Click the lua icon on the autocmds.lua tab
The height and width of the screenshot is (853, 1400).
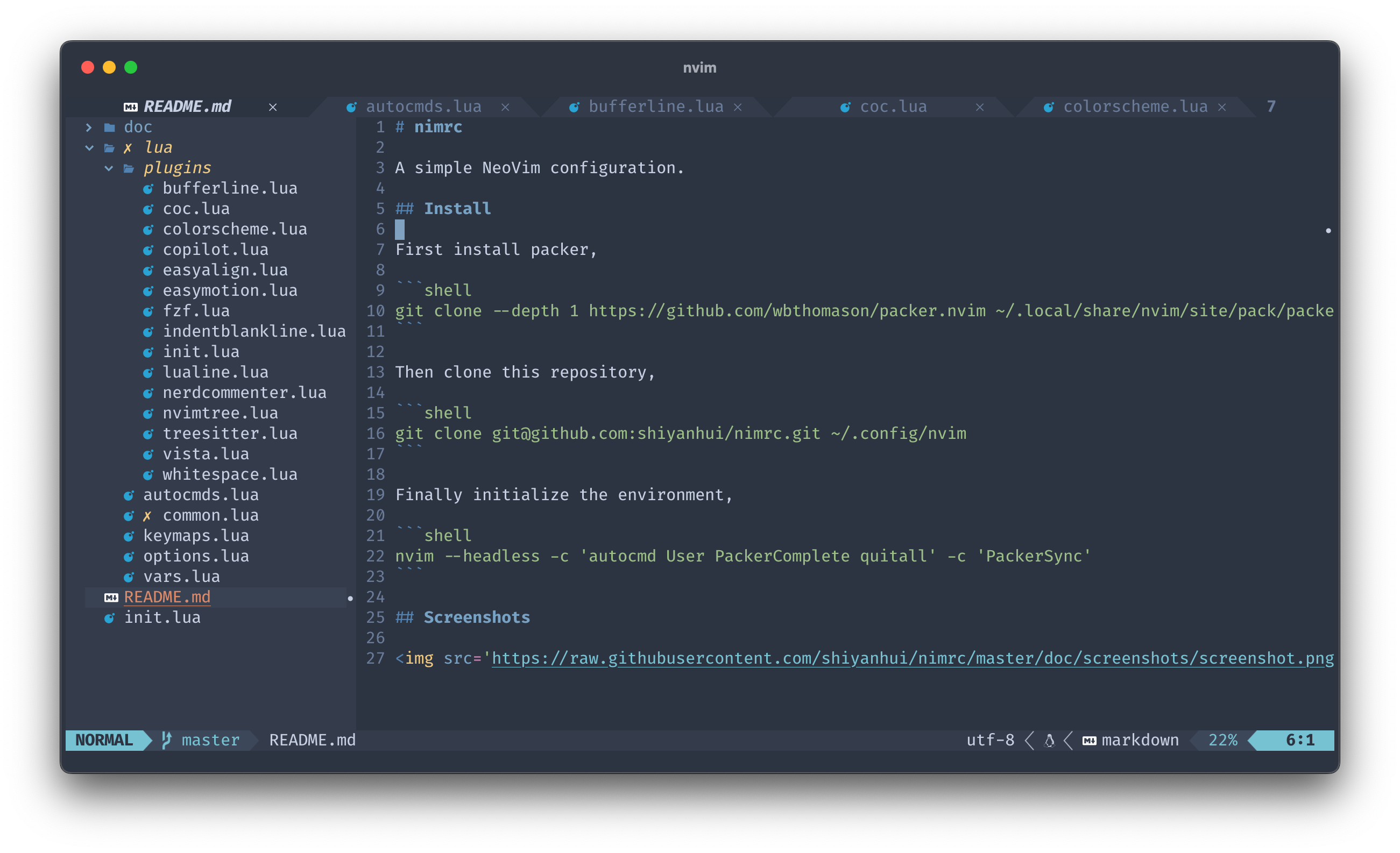click(x=352, y=108)
